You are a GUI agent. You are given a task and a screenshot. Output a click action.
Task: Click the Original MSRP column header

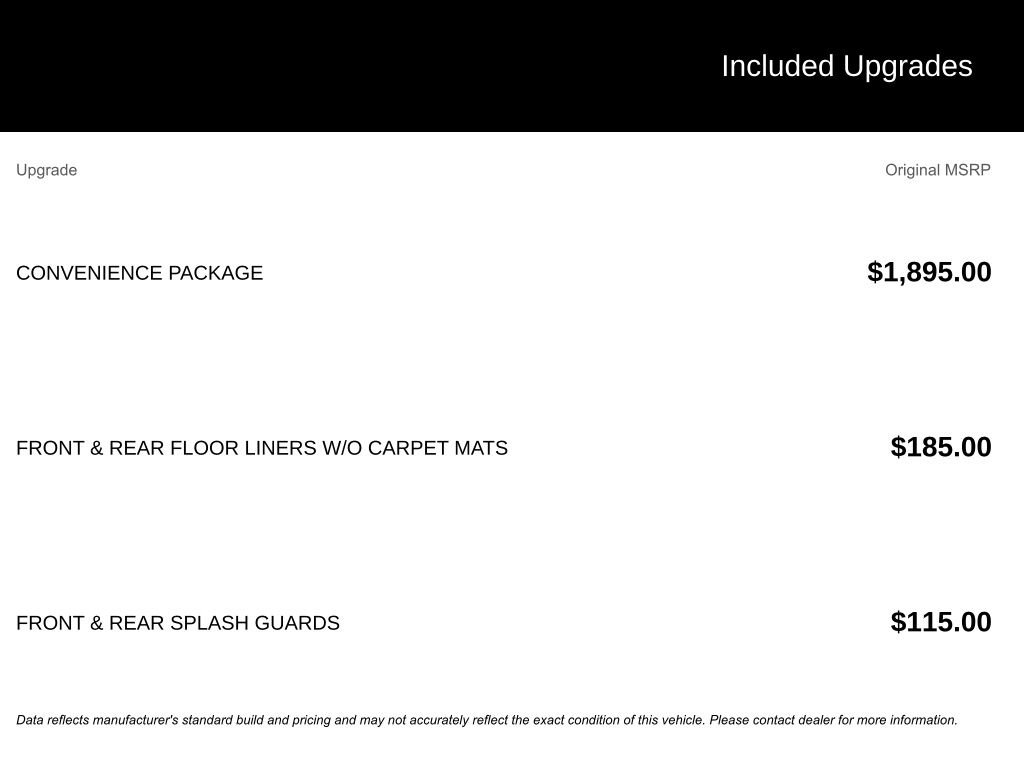click(x=937, y=170)
